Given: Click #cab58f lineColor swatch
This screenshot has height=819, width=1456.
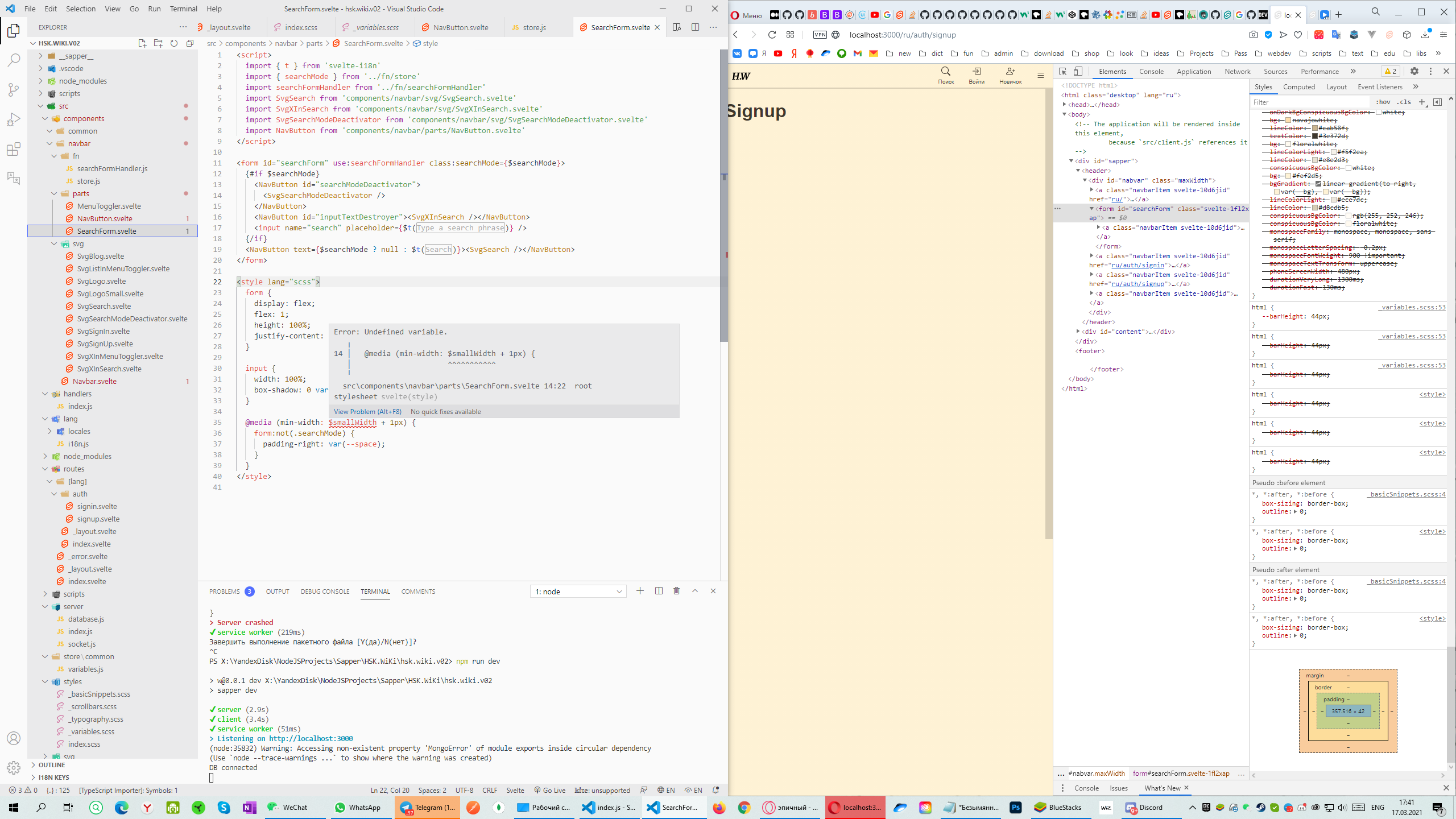Looking at the screenshot, I should [1315, 128].
